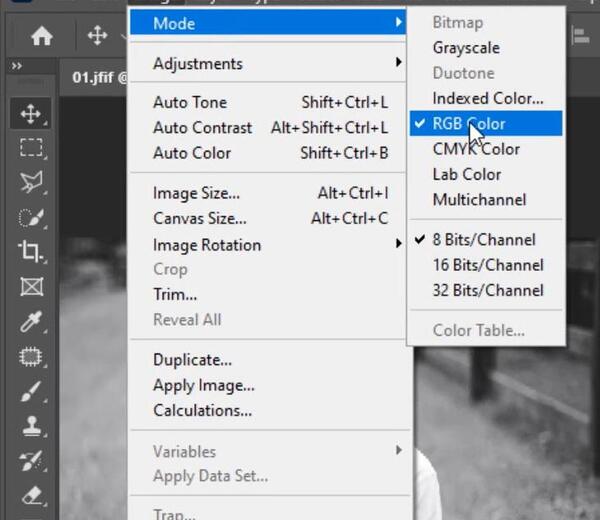Select 8 Bits/Channel option
Viewport: 600px width, 520px height.
pyautogui.click(x=486, y=240)
